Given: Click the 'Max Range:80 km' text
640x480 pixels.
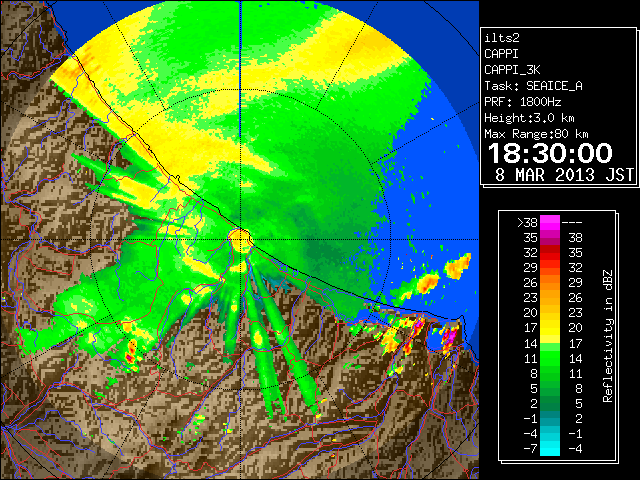Looking at the screenshot, I should [536, 134].
